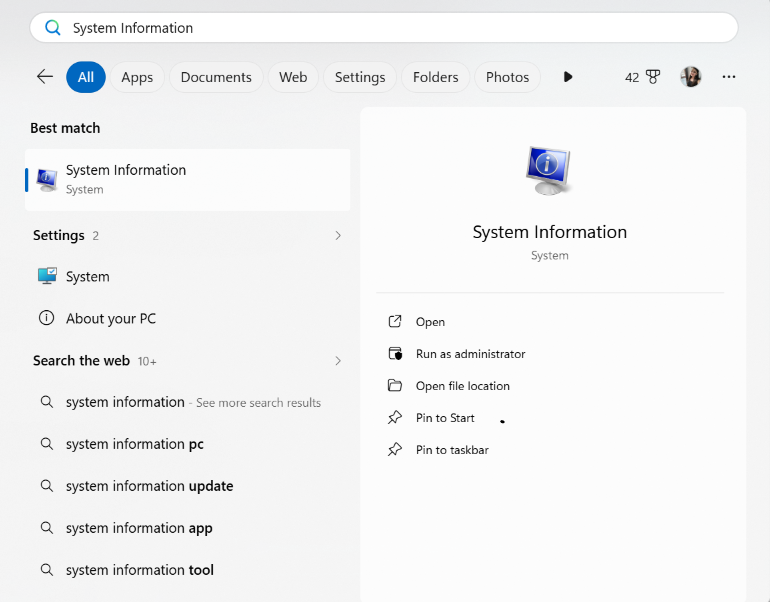Open the three-dot more options menu
This screenshot has height=602, width=770.
(729, 77)
